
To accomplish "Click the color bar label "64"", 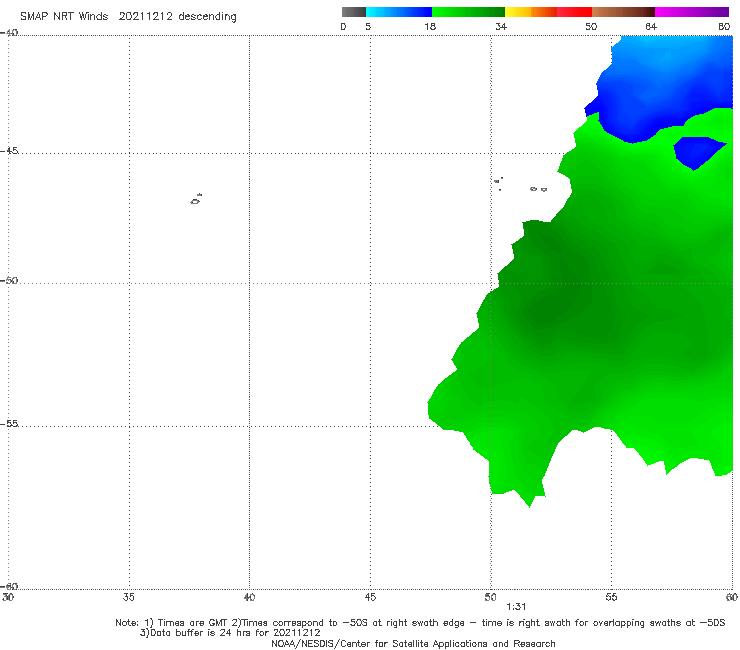I will point(651,27).
